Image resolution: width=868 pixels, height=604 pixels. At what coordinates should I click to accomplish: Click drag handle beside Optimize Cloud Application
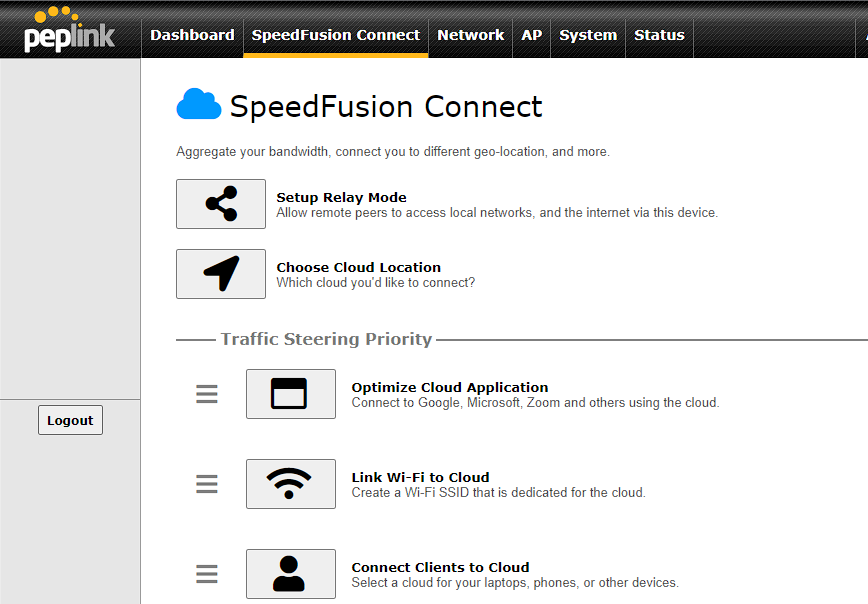point(207,394)
